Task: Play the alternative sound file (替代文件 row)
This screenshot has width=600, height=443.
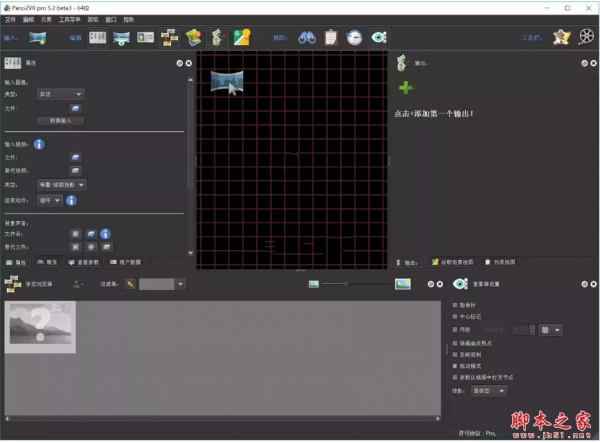Action: [76, 247]
